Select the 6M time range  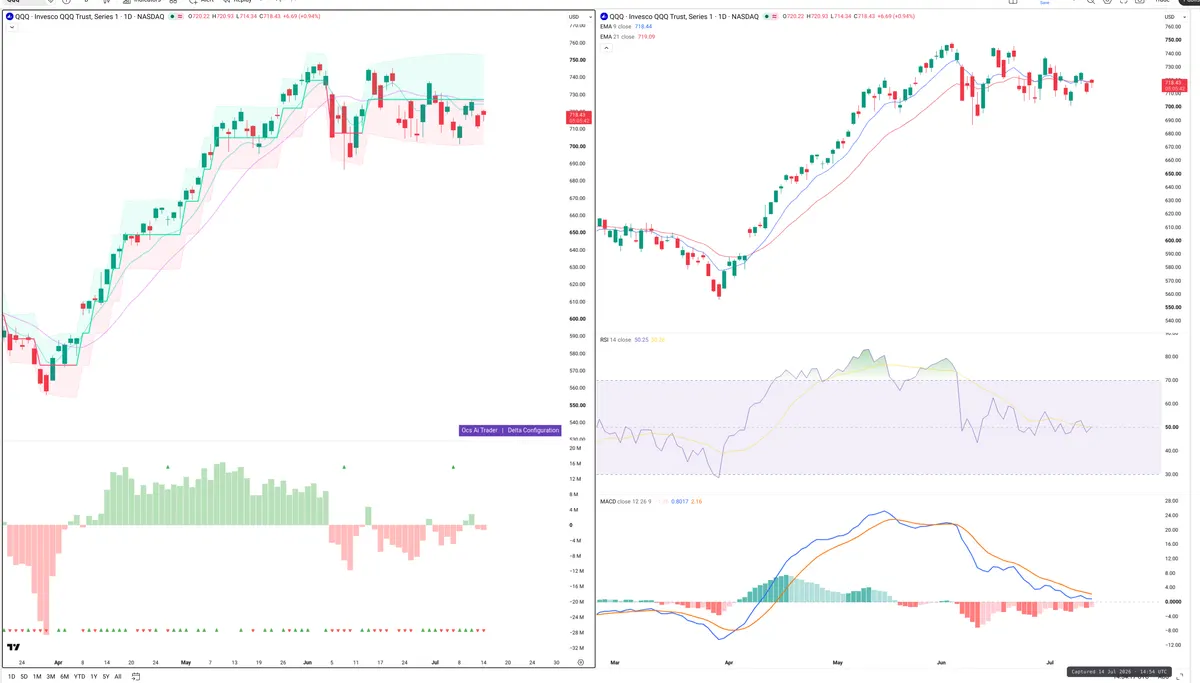[64, 676]
